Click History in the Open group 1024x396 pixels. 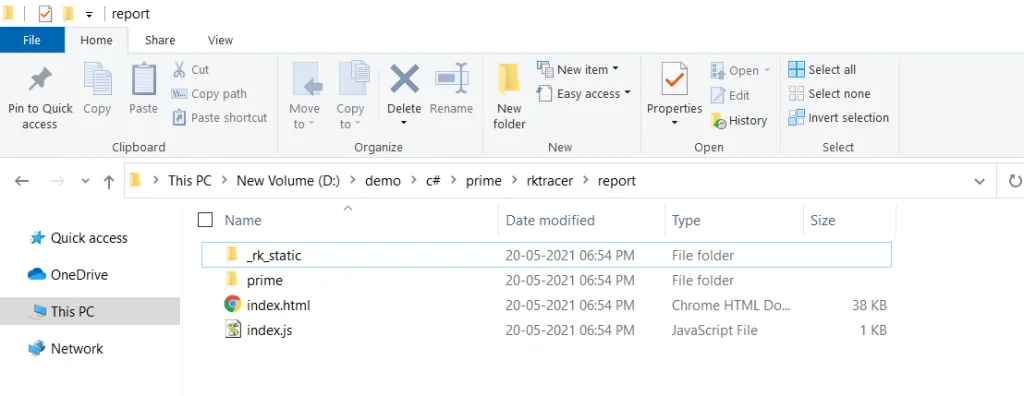pyautogui.click(x=739, y=120)
